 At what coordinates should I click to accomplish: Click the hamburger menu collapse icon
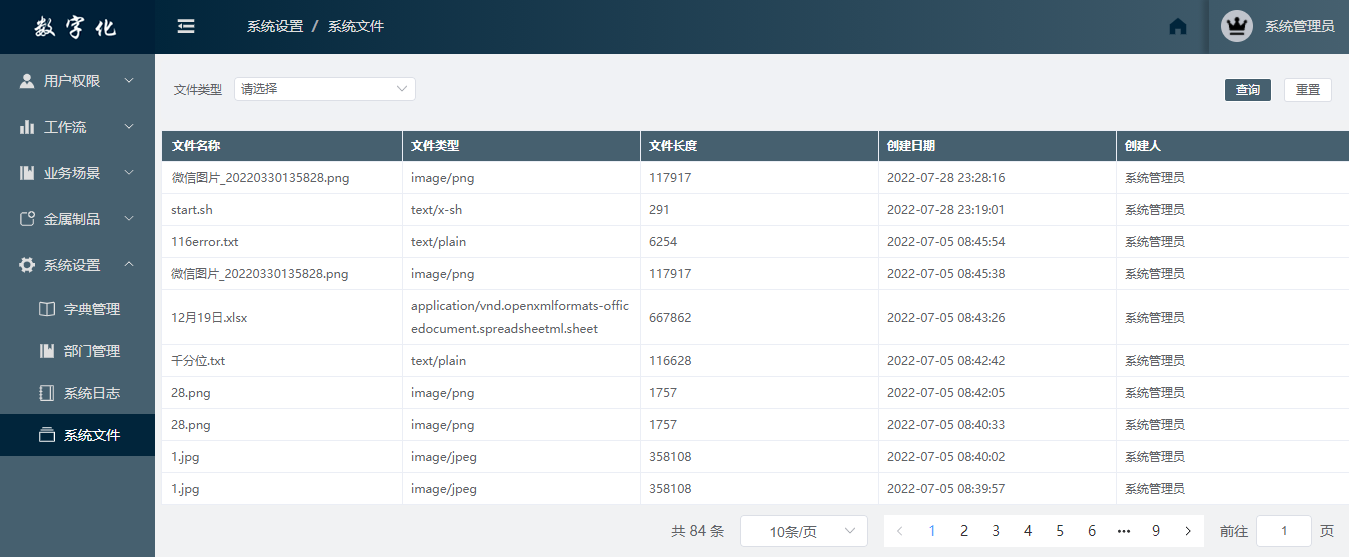point(186,26)
